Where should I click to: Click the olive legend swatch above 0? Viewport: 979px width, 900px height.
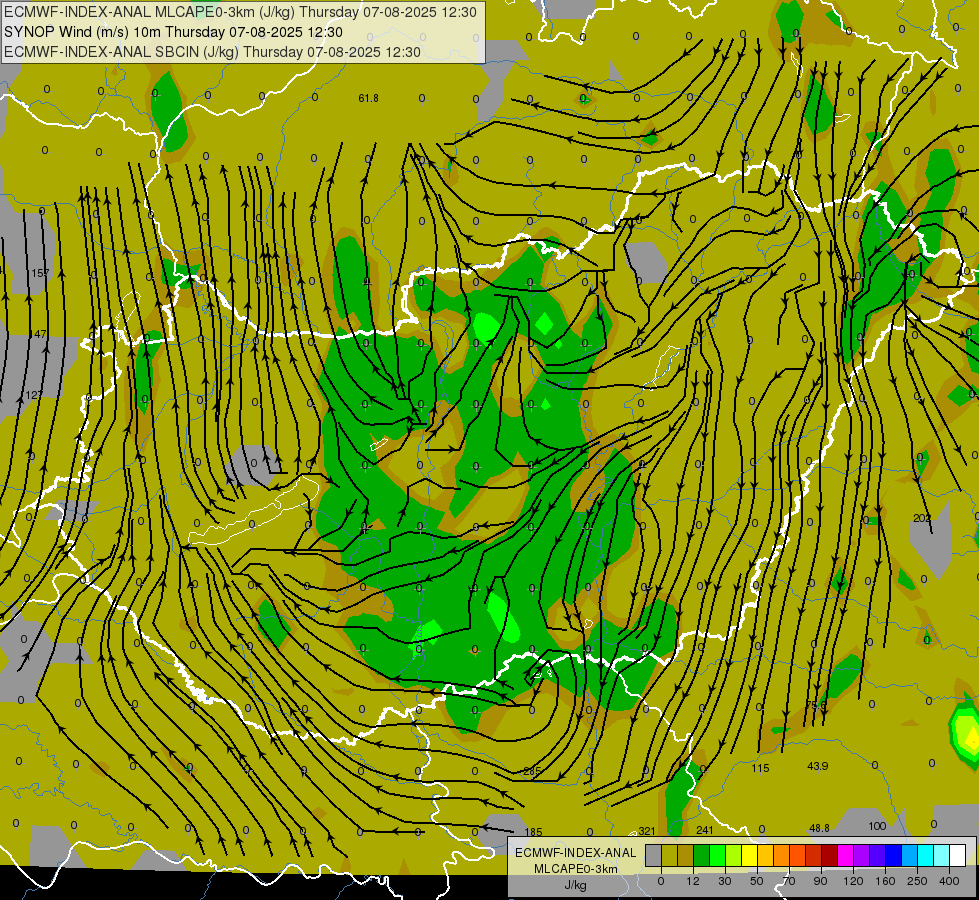(x=669, y=855)
